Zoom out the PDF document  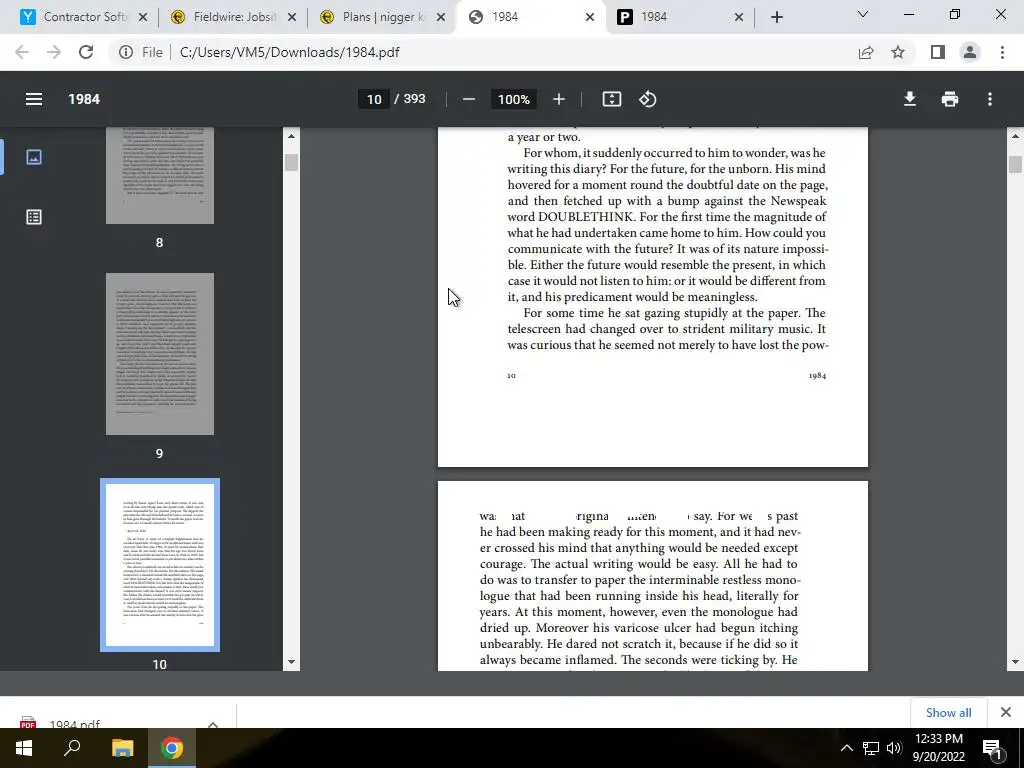pos(468,99)
